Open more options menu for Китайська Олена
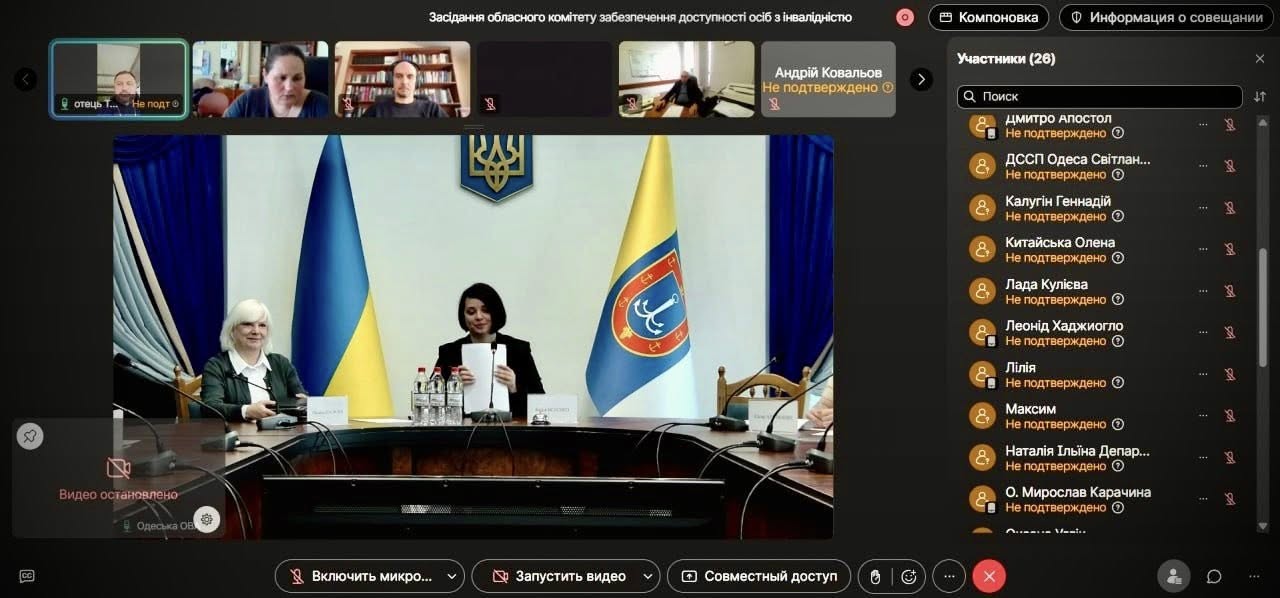1280x598 pixels. tap(1202, 250)
